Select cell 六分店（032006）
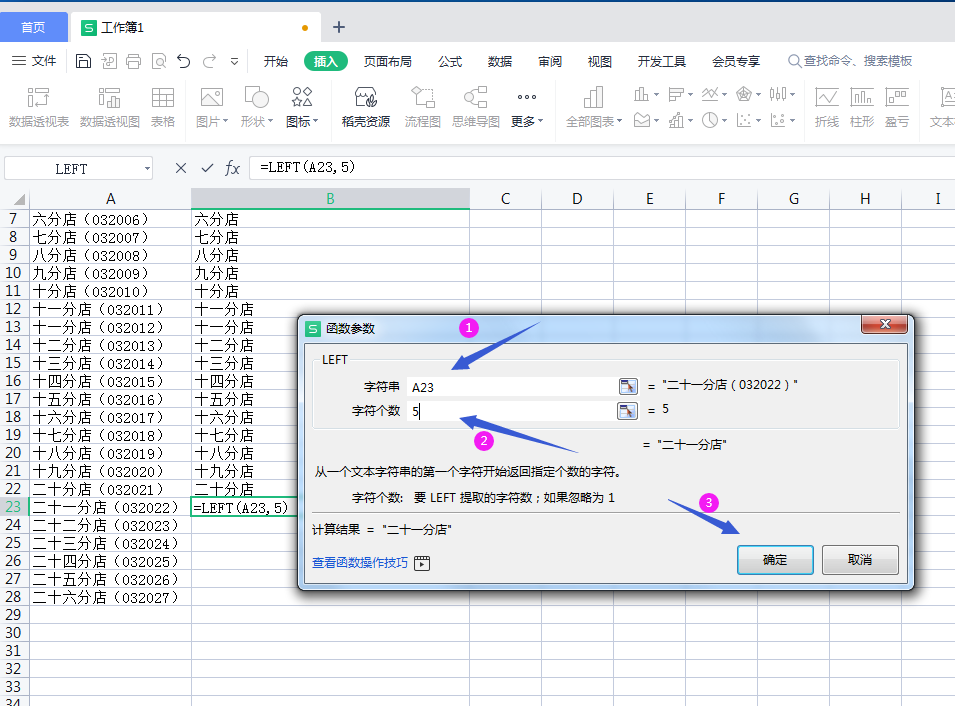Screen dimensions: 955x706 110,219
